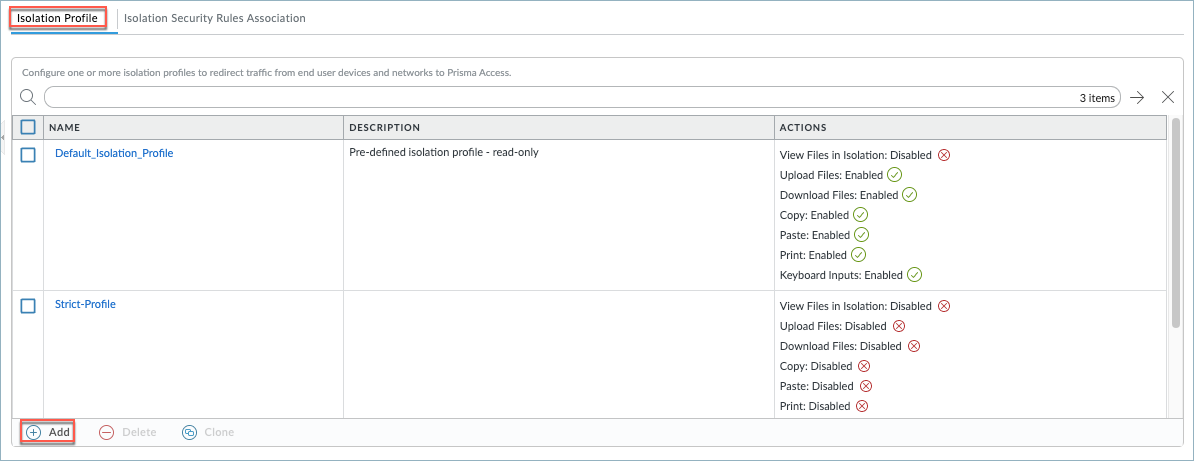Click the Clone icon in bottom toolbar

tap(189, 432)
